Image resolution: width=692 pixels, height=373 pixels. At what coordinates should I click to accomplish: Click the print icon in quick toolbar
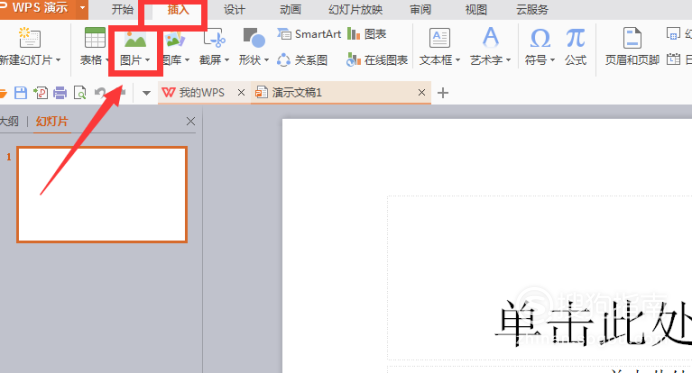[60, 93]
